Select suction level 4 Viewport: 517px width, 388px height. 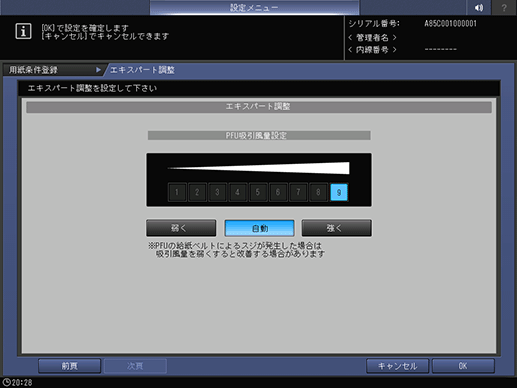pyautogui.click(x=237, y=192)
